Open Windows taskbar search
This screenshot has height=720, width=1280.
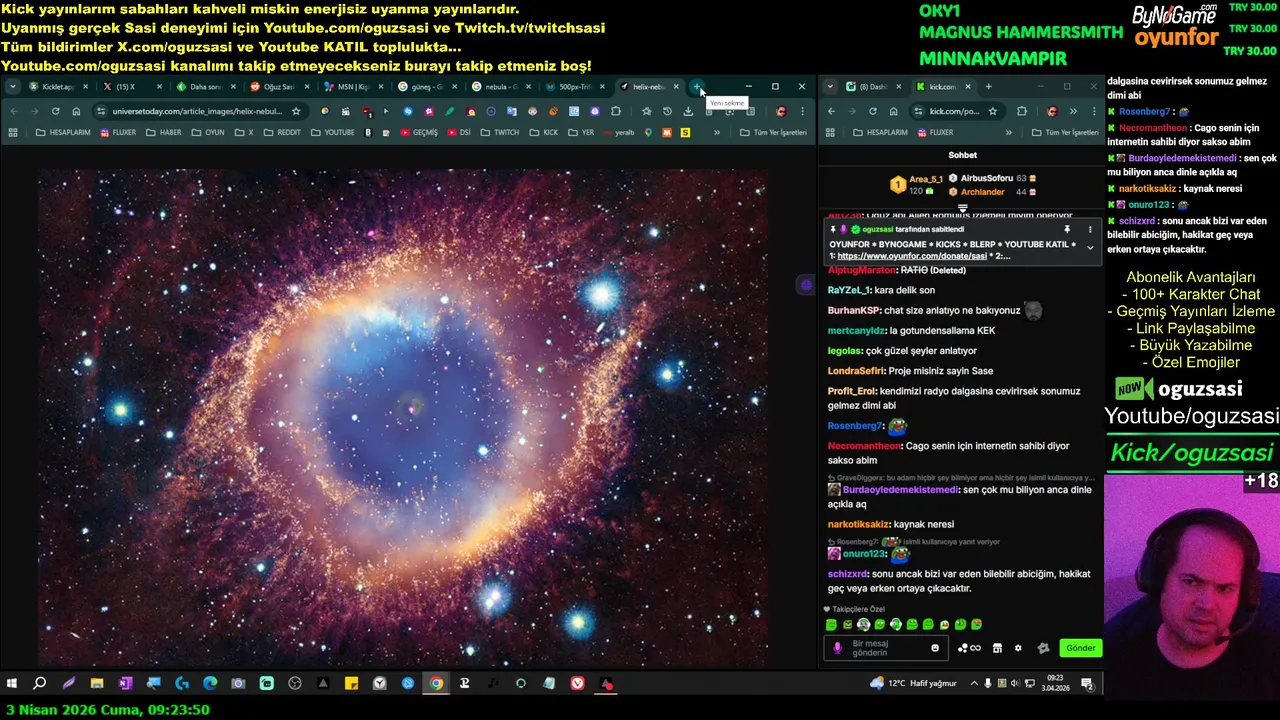40,684
